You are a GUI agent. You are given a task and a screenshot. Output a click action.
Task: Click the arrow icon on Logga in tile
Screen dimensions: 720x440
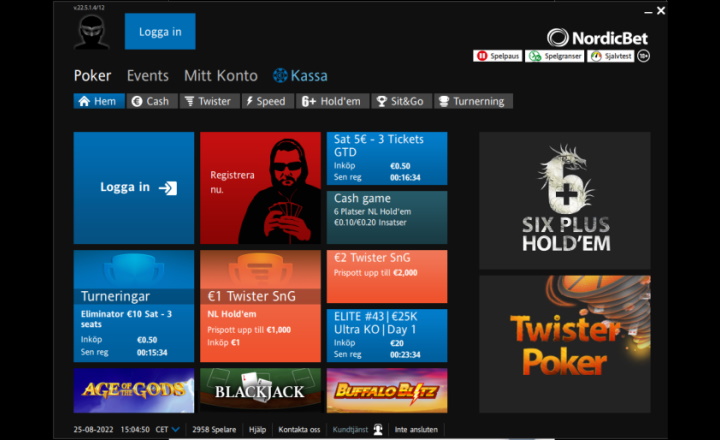coord(168,188)
